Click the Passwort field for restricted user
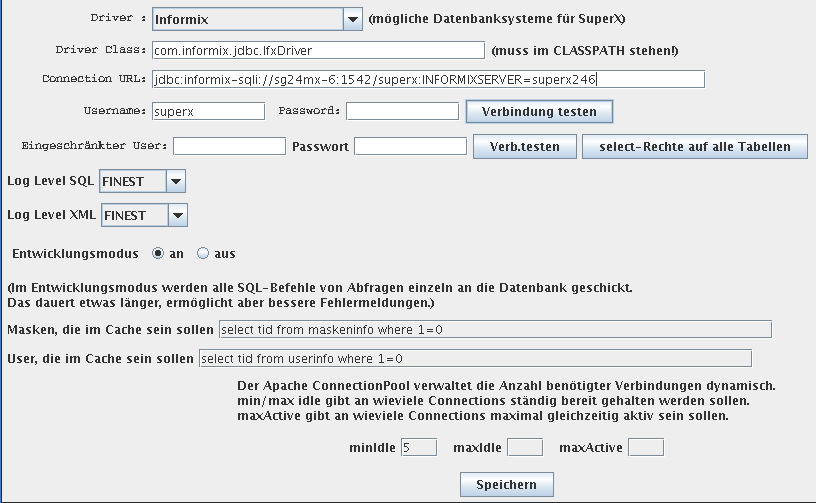Image resolution: width=816 pixels, height=503 pixels. point(411,146)
